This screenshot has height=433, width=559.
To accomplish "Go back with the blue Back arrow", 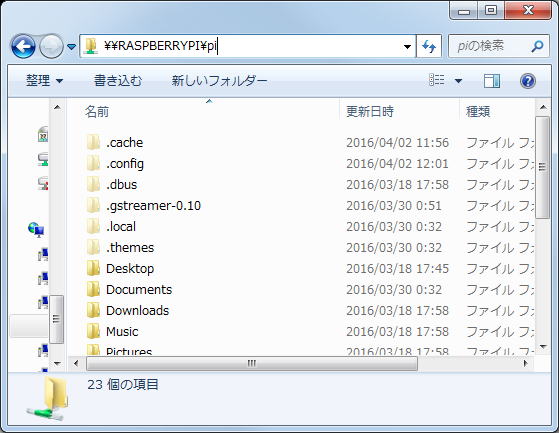I will [23, 46].
